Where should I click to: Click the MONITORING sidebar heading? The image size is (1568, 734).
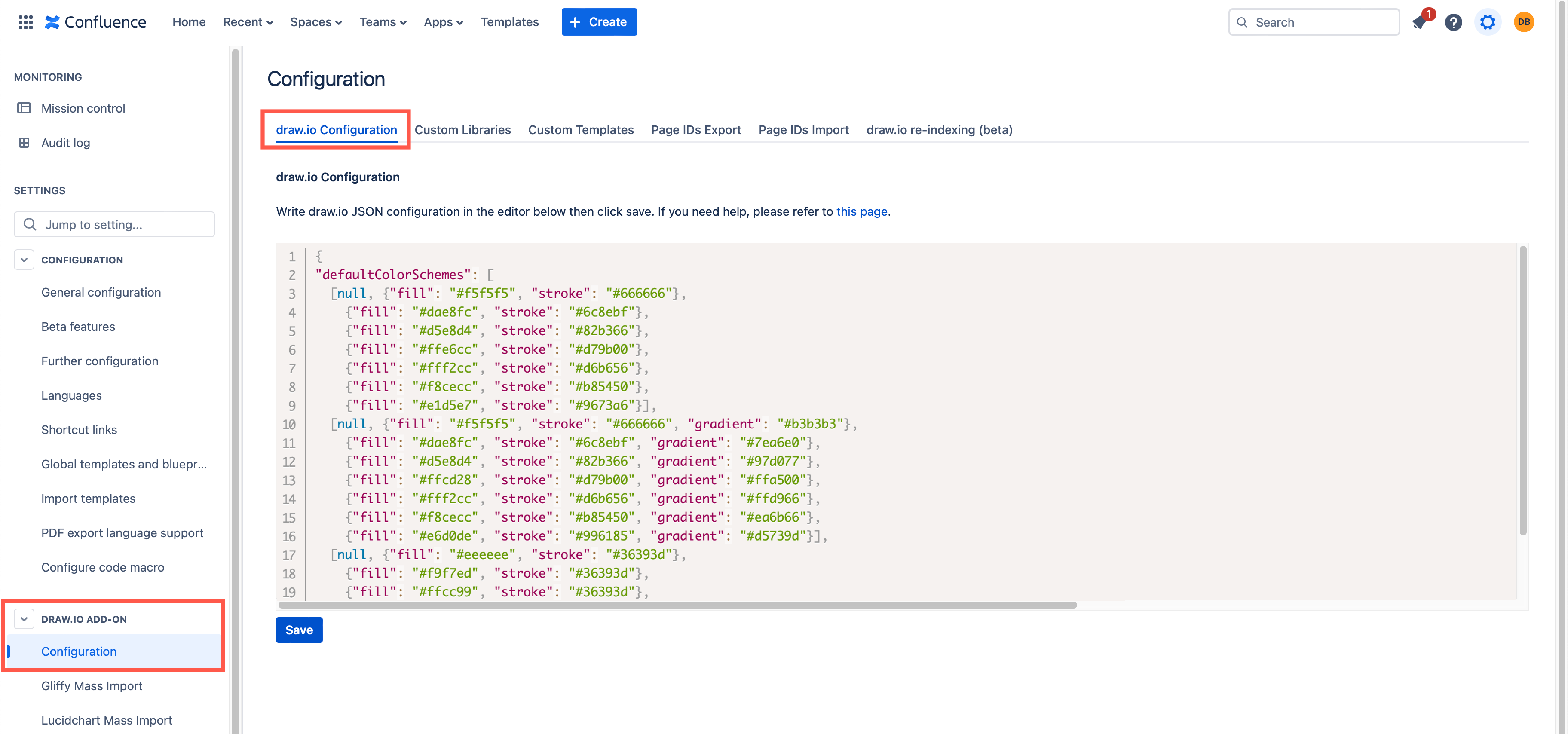[48, 76]
